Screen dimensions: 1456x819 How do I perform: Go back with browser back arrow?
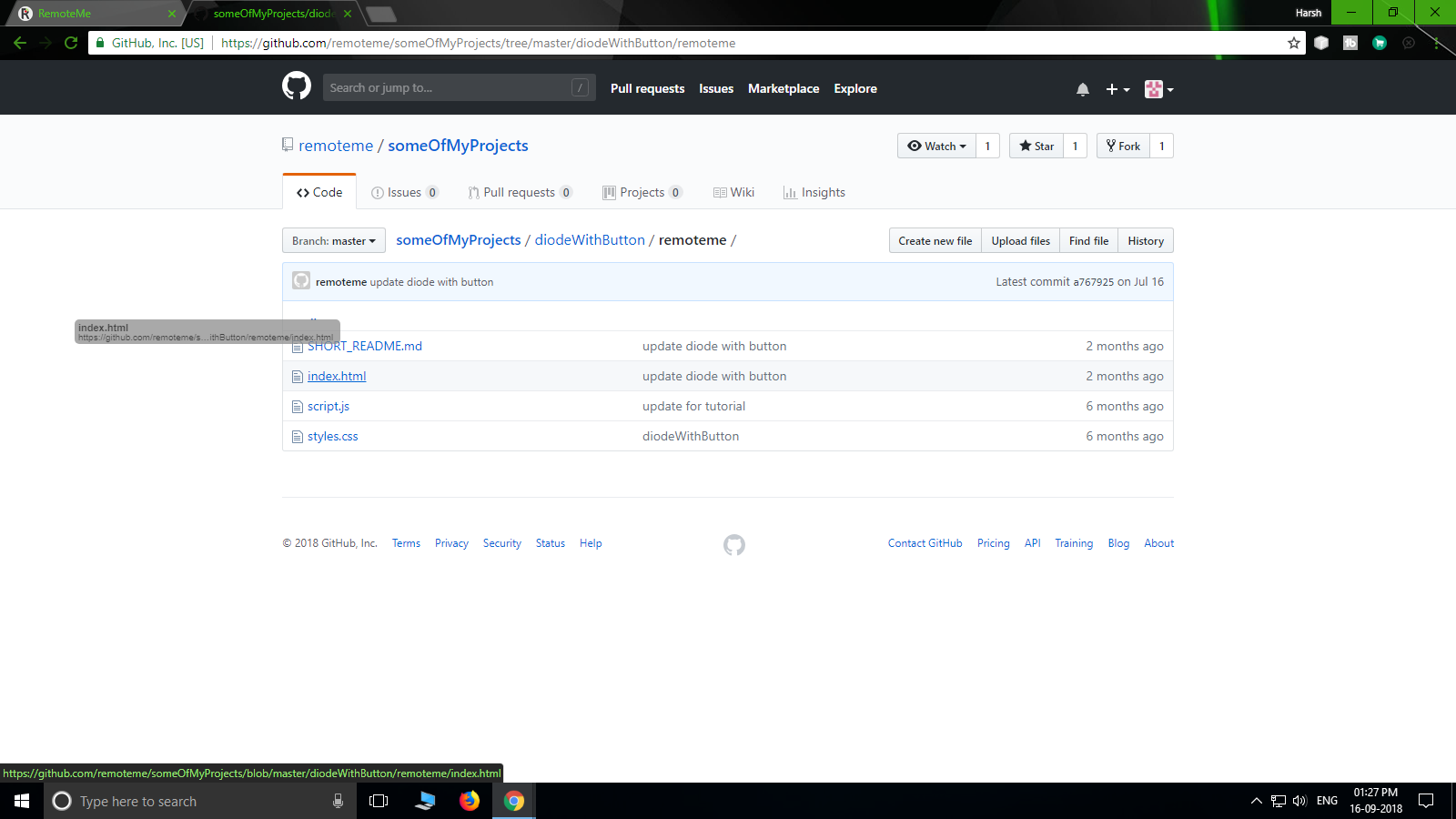point(20,43)
